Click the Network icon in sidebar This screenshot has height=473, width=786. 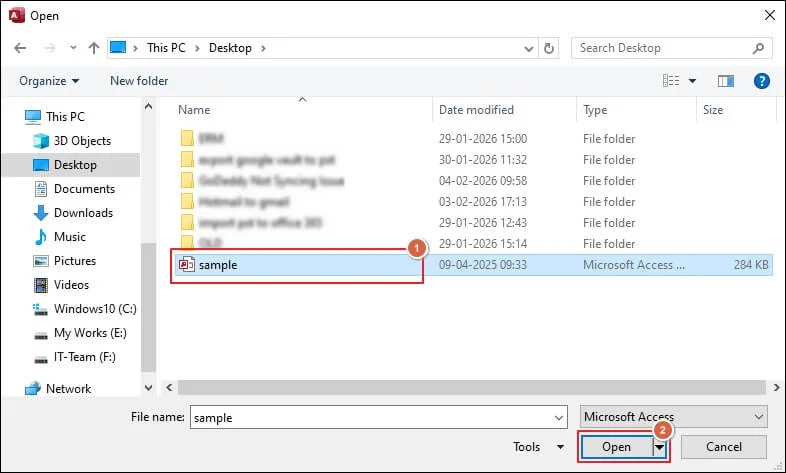tap(33, 389)
